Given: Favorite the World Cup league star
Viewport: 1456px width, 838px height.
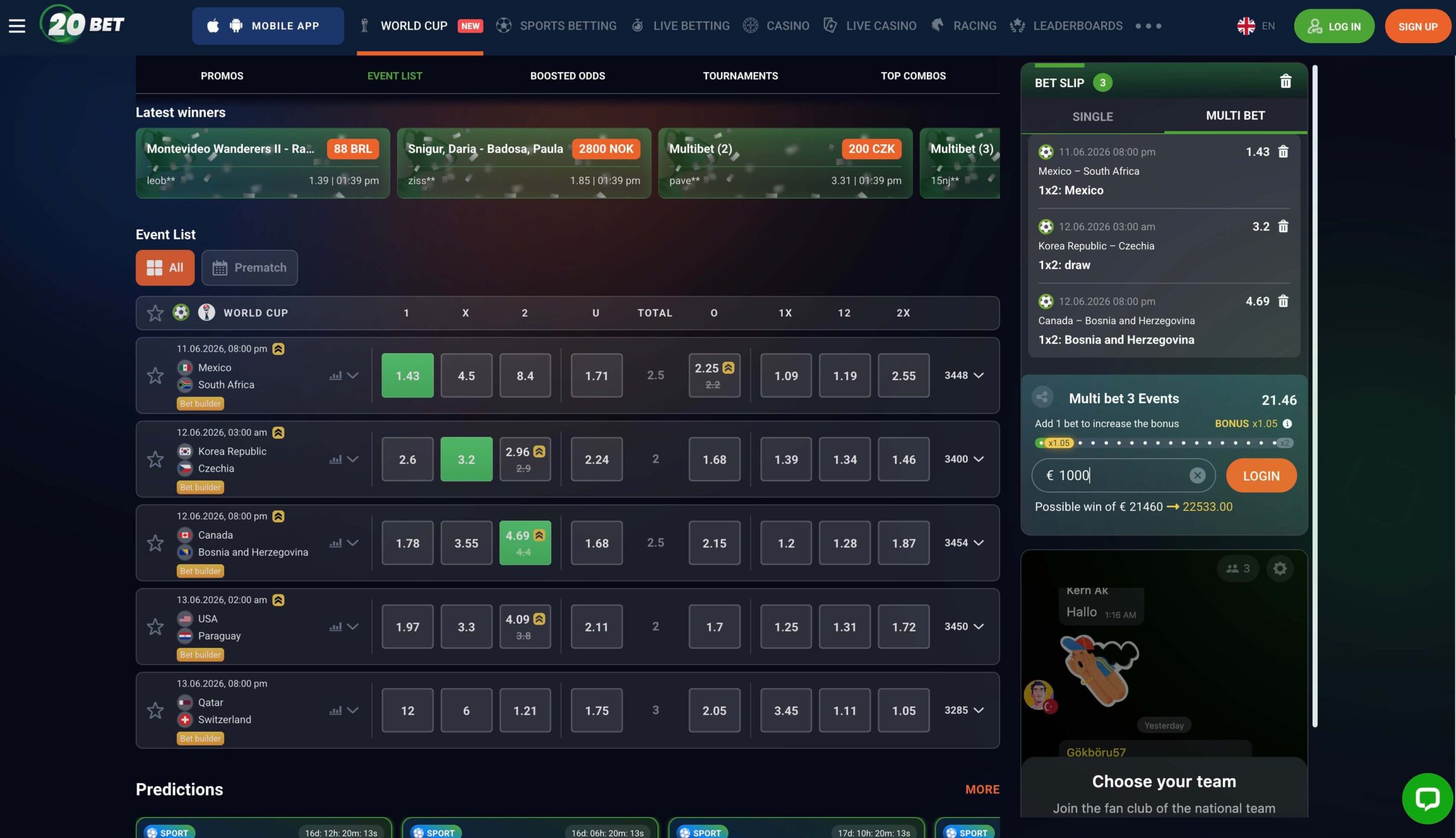Looking at the screenshot, I should click(x=155, y=313).
